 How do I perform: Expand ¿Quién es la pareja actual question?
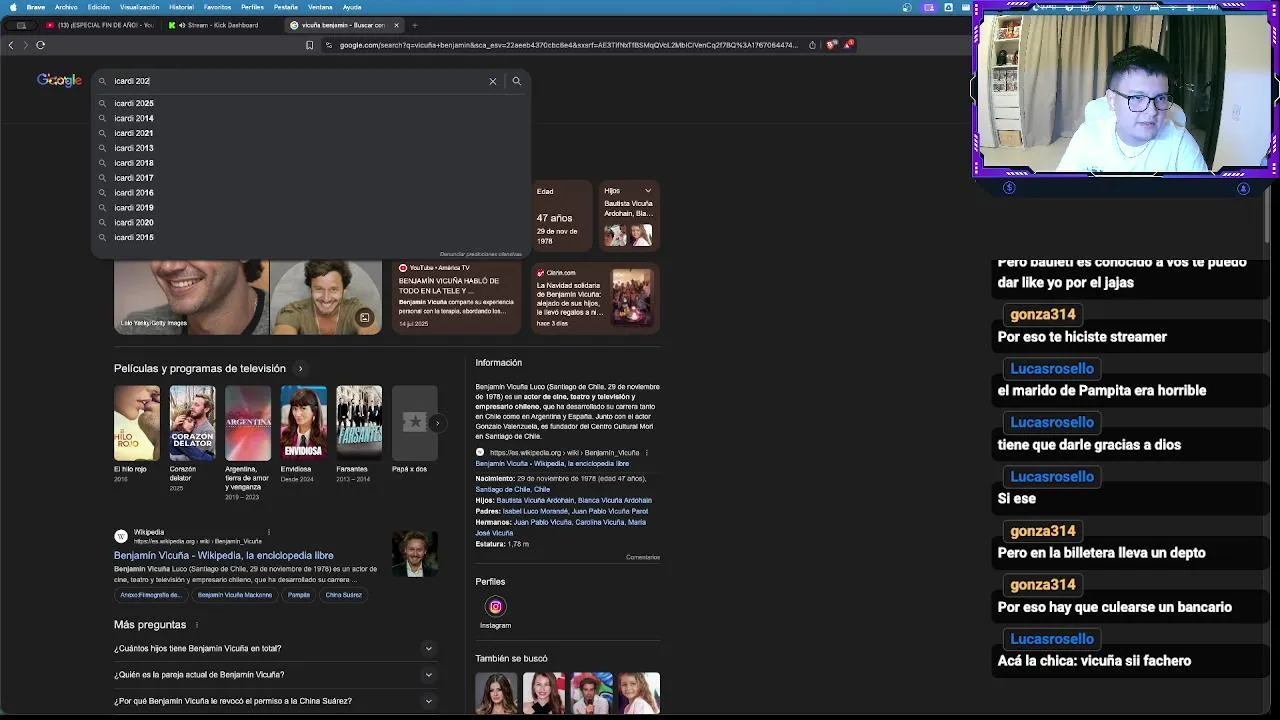274,674
